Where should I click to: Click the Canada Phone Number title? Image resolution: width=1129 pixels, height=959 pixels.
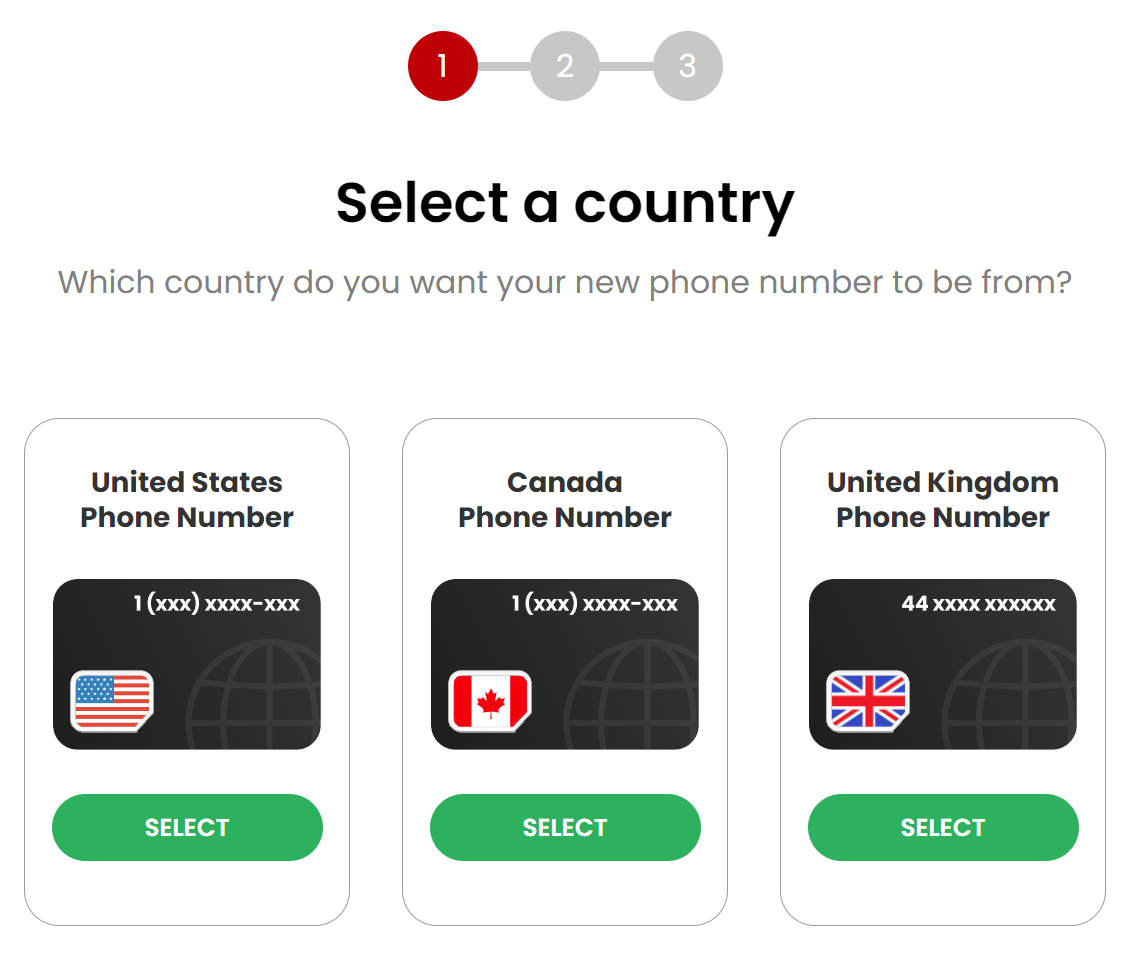(x=565, y=500)
